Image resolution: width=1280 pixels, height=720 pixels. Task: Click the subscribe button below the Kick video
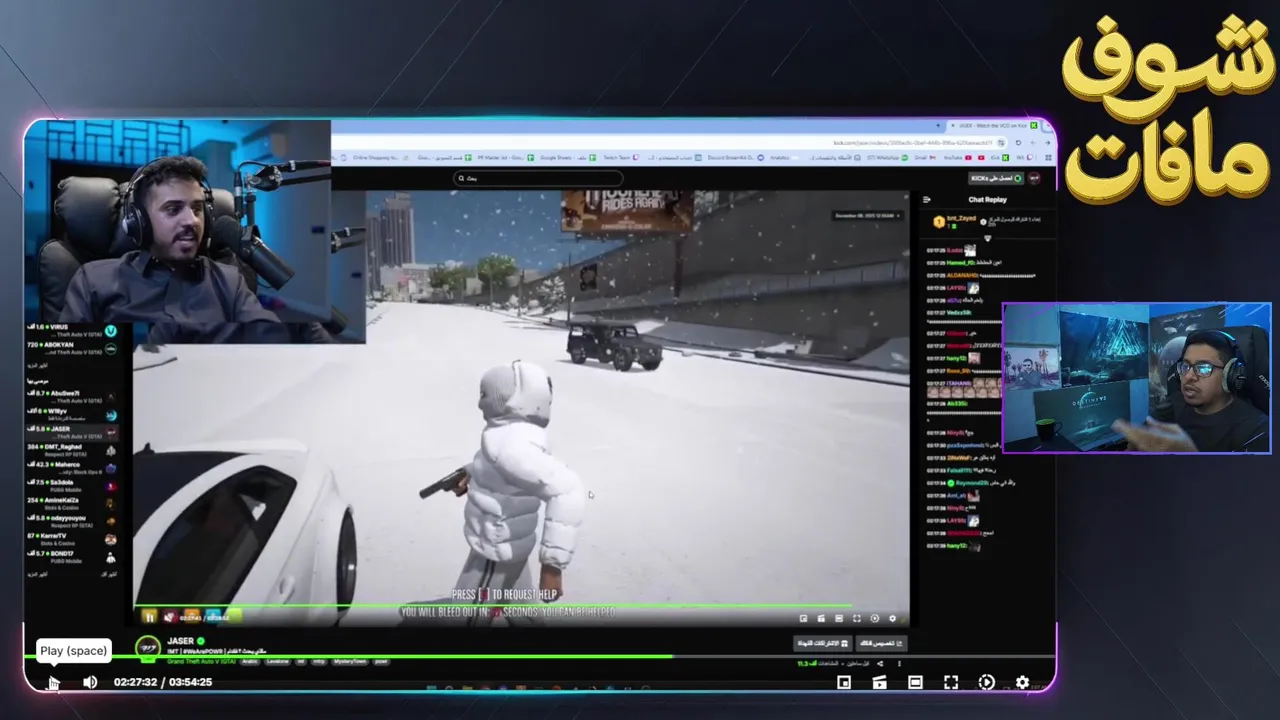881,643
